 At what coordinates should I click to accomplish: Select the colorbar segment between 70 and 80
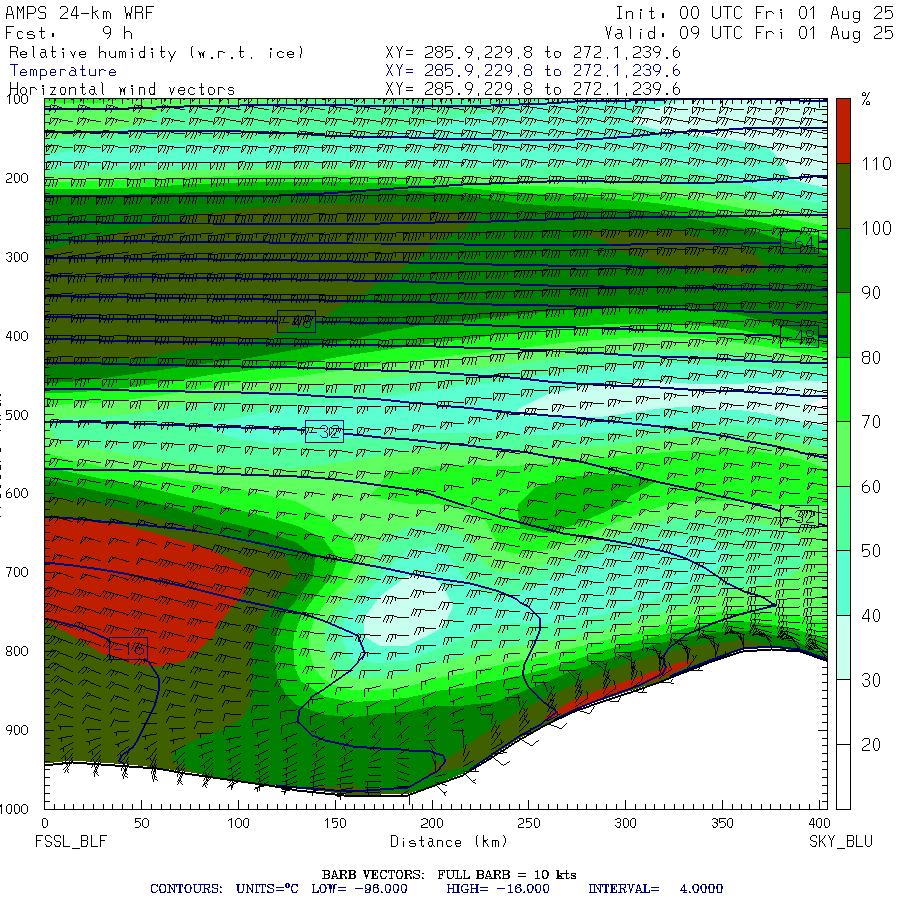coord(843,390)
